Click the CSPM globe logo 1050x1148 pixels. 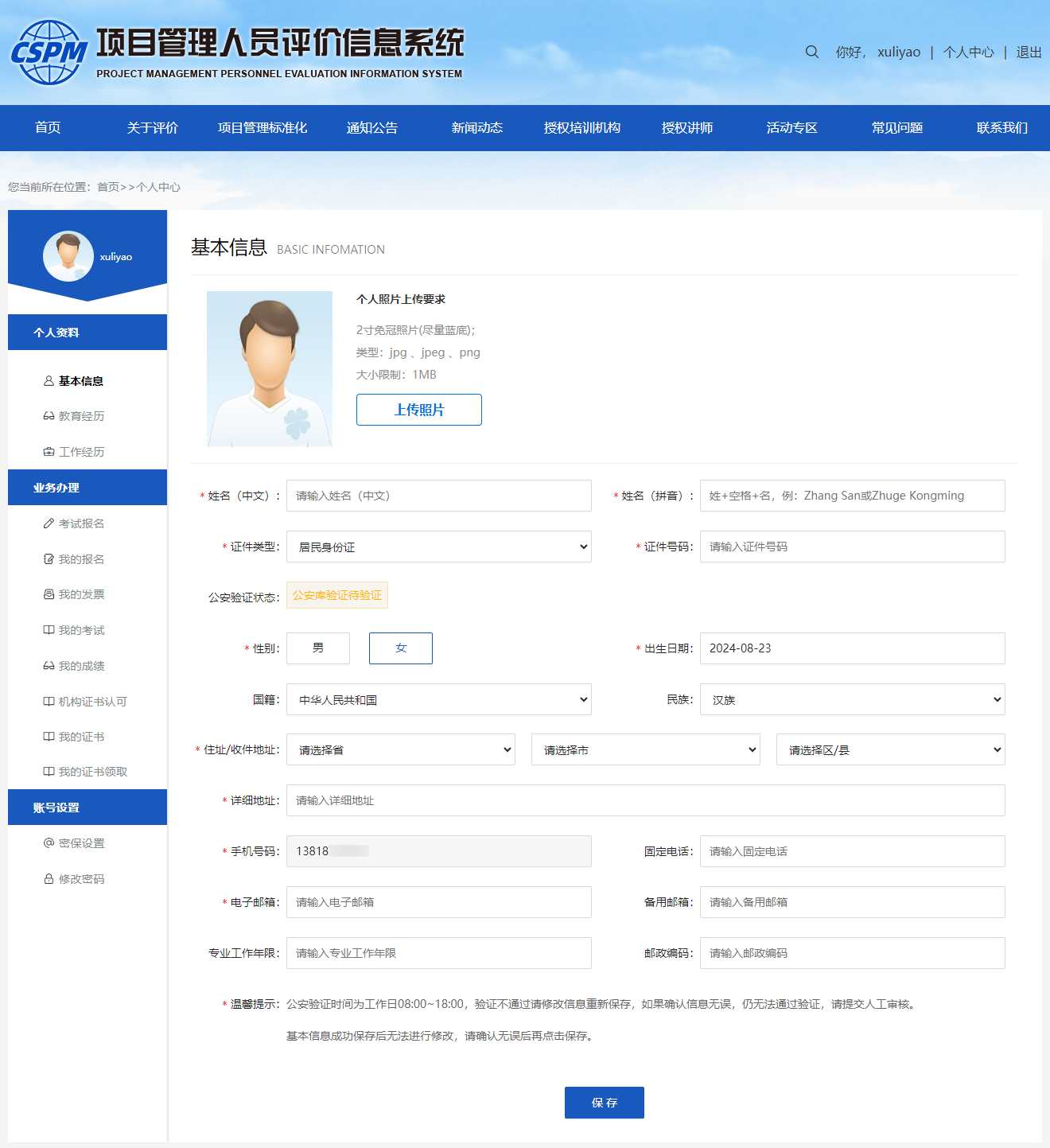tap(49, 53)
